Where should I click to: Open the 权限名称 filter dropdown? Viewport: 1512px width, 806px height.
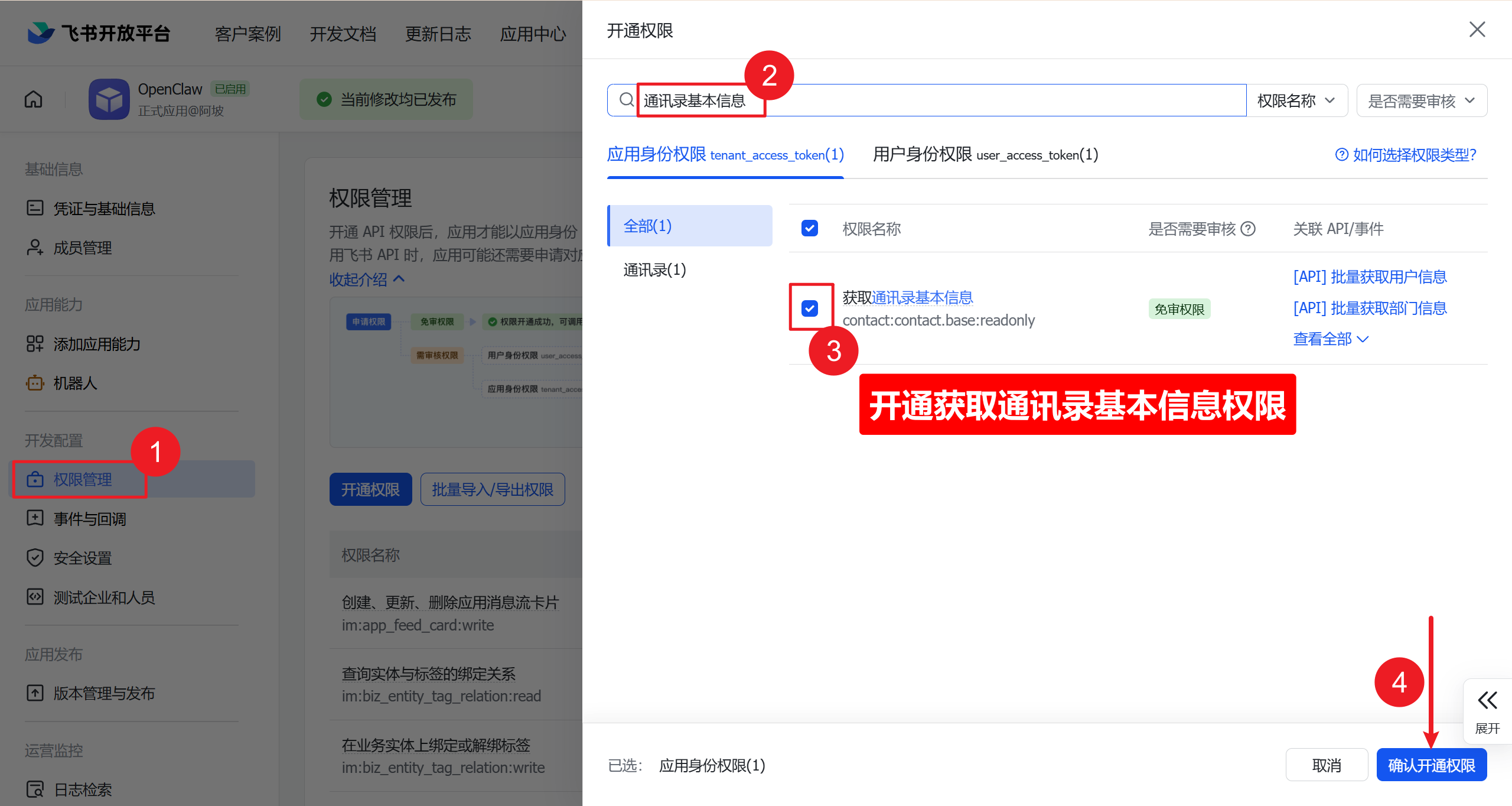pos(1296,100)
